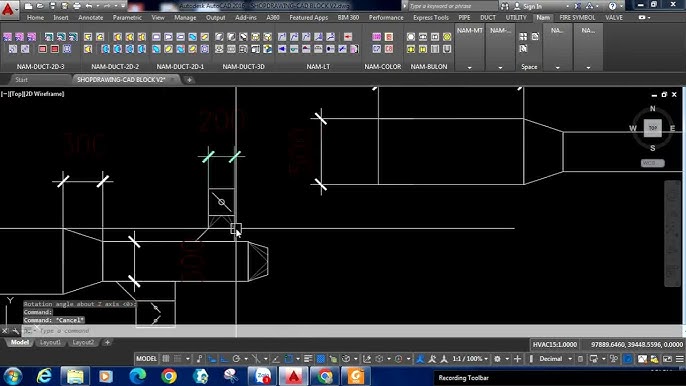Screen dimensions: 686x386
Task: Click the first icon in NAM-DUCT-2D-1 top row
Action: (156, 37)
